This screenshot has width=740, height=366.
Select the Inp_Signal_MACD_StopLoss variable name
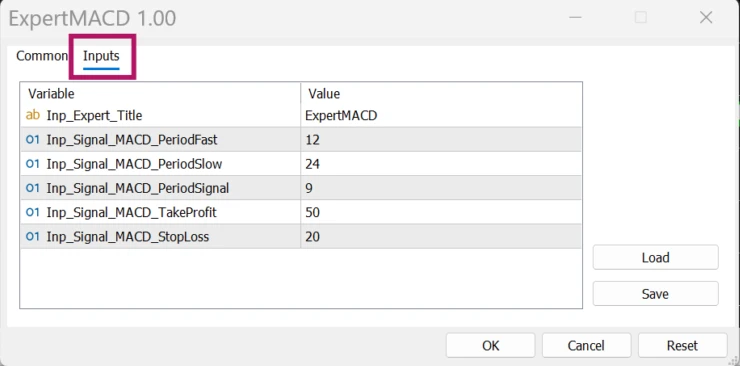(128, 237)
